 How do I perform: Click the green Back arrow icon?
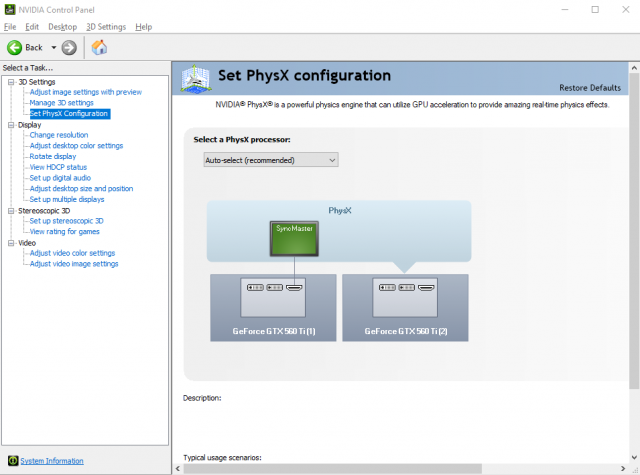pyautogui.click(x=15, y=47)
